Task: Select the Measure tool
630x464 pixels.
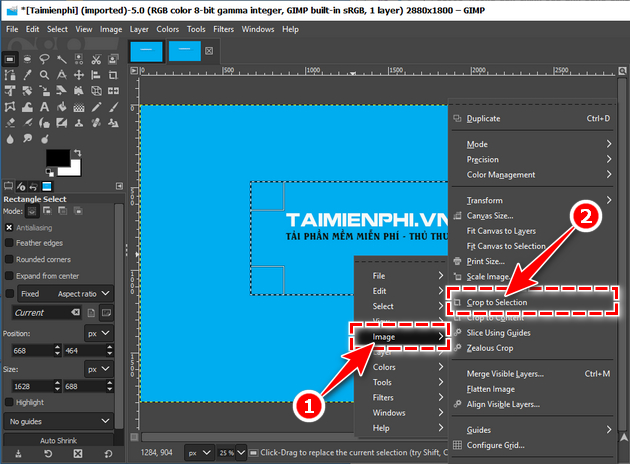Action: 61,75
